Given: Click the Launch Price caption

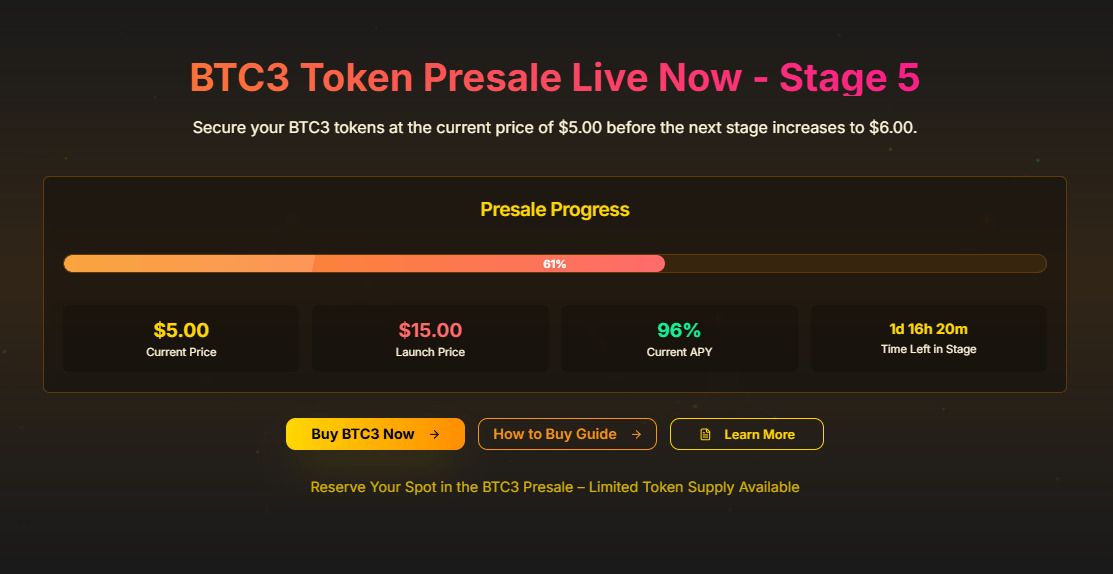Looking at the screenshot, I should (430, 352).
